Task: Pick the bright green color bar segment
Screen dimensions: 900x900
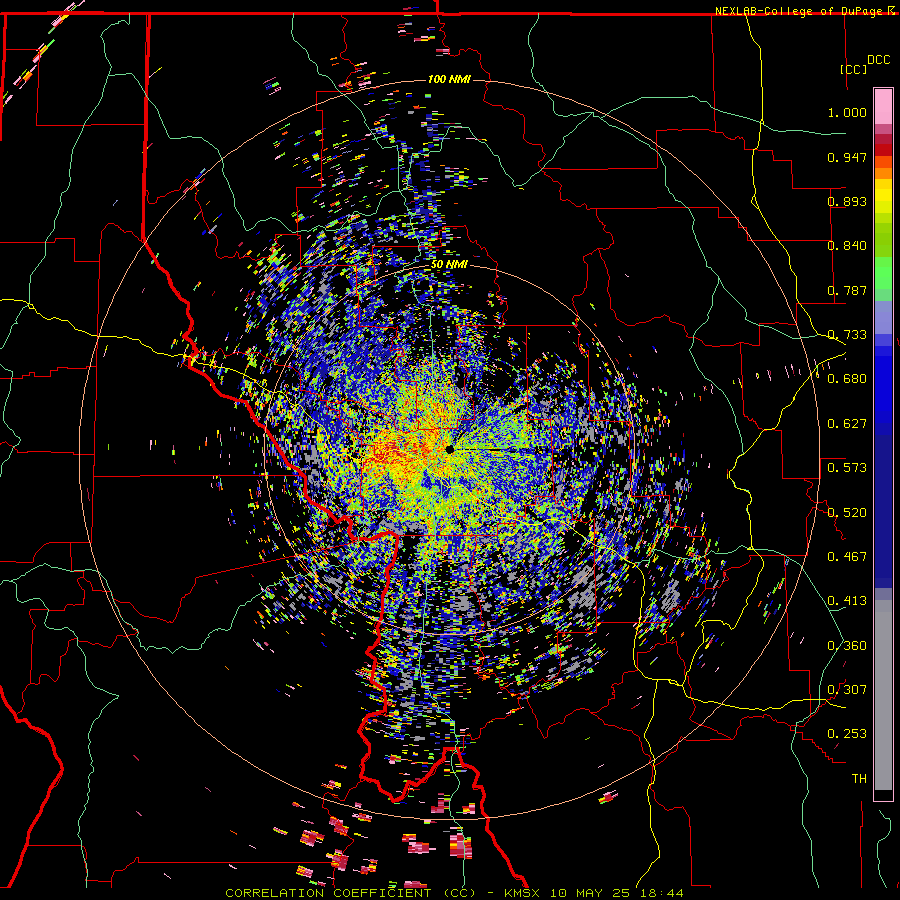Action: tap(883, 273)
